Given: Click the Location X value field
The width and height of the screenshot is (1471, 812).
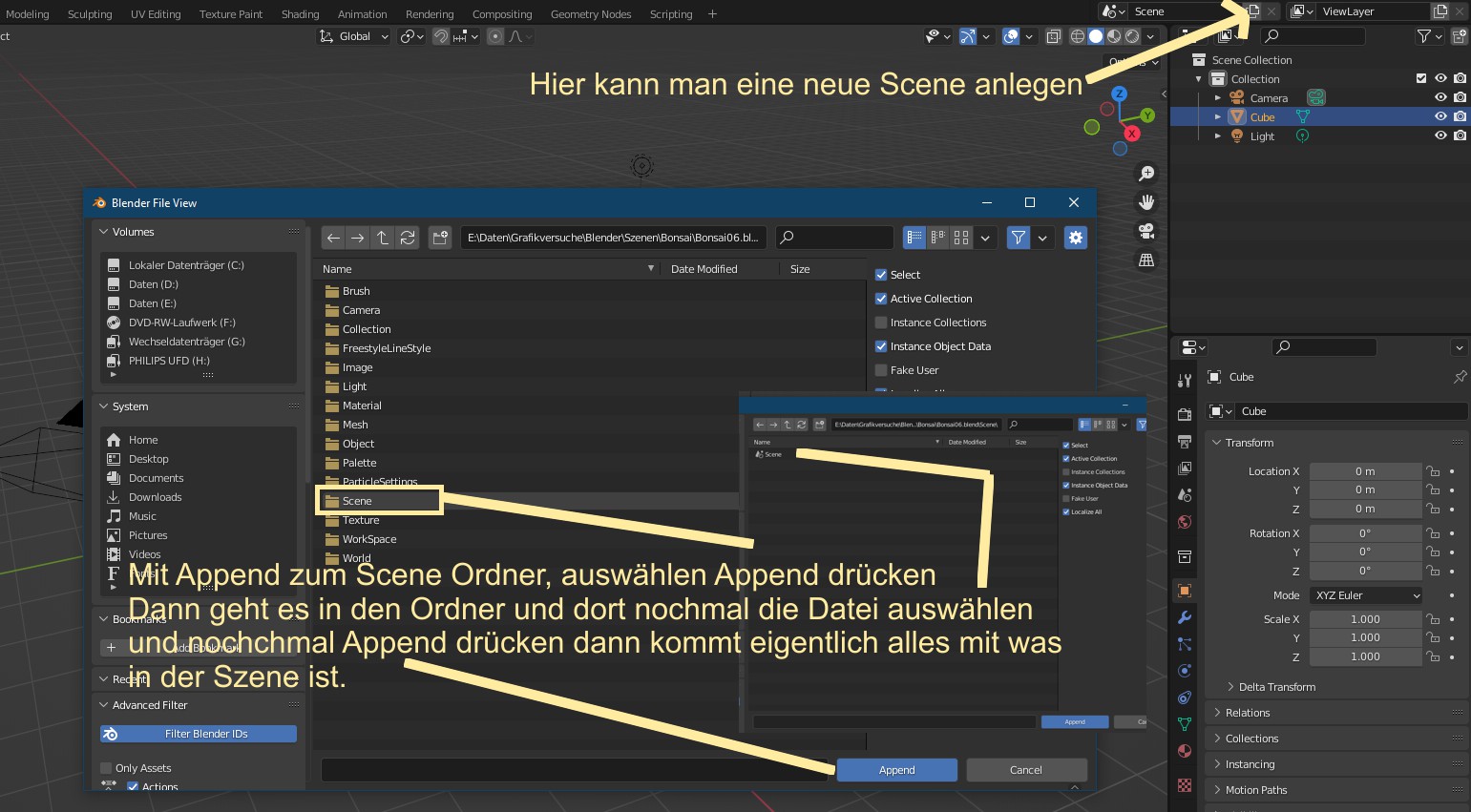Looking at the screenshot, I should coord(1365,471).
